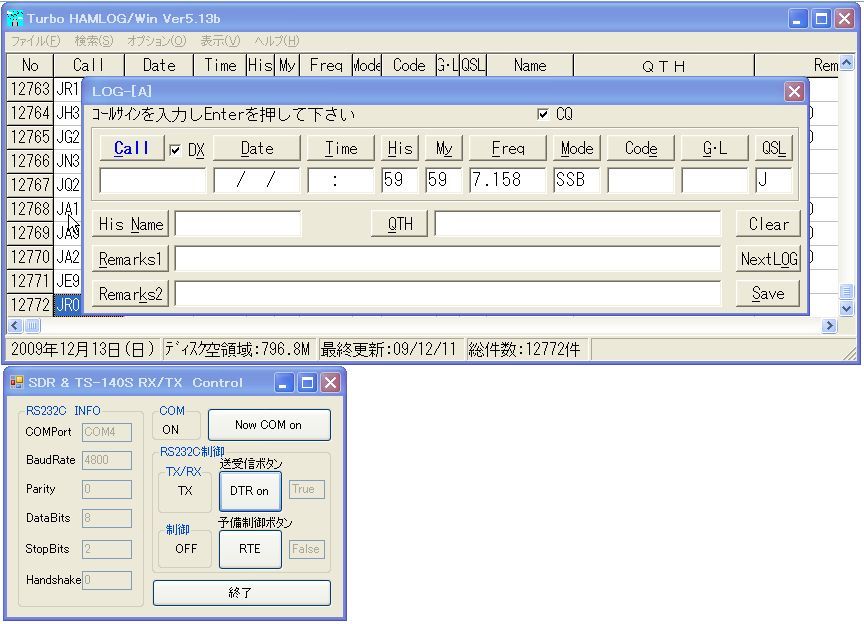The image size is (864, 624).
Task: Click the My report field showing 59
Action: click(x=444, y=180)
